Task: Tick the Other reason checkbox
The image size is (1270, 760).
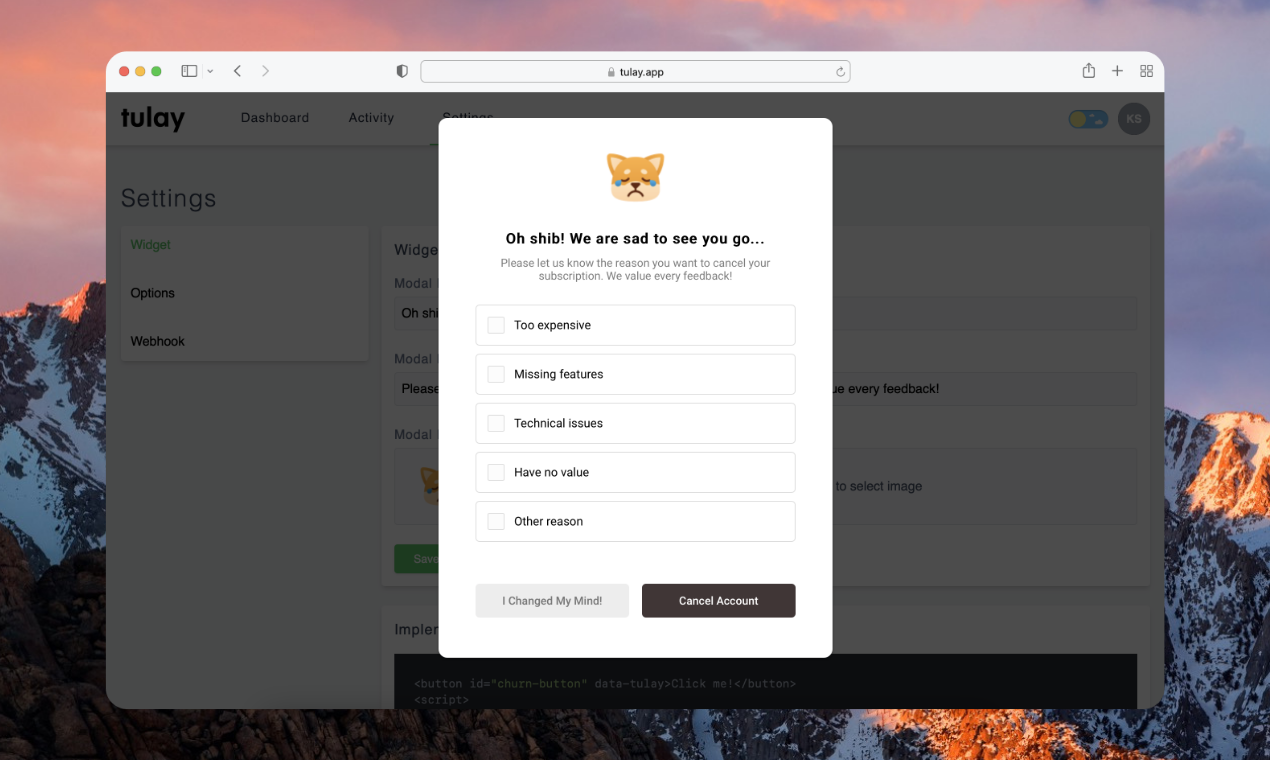Action: [496, 521]
